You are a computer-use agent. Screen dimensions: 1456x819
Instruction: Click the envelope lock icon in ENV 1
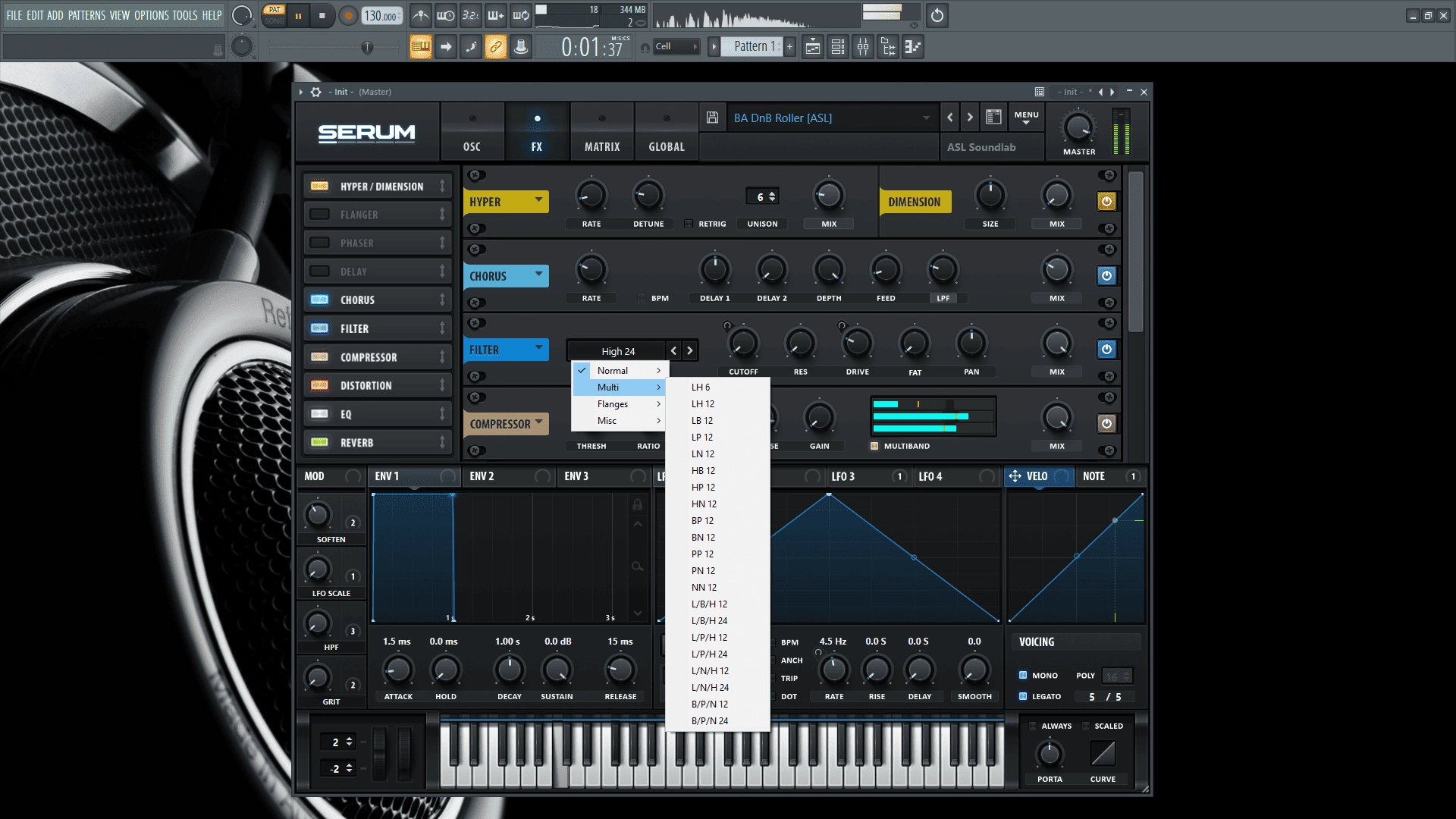tap(638, 504)
